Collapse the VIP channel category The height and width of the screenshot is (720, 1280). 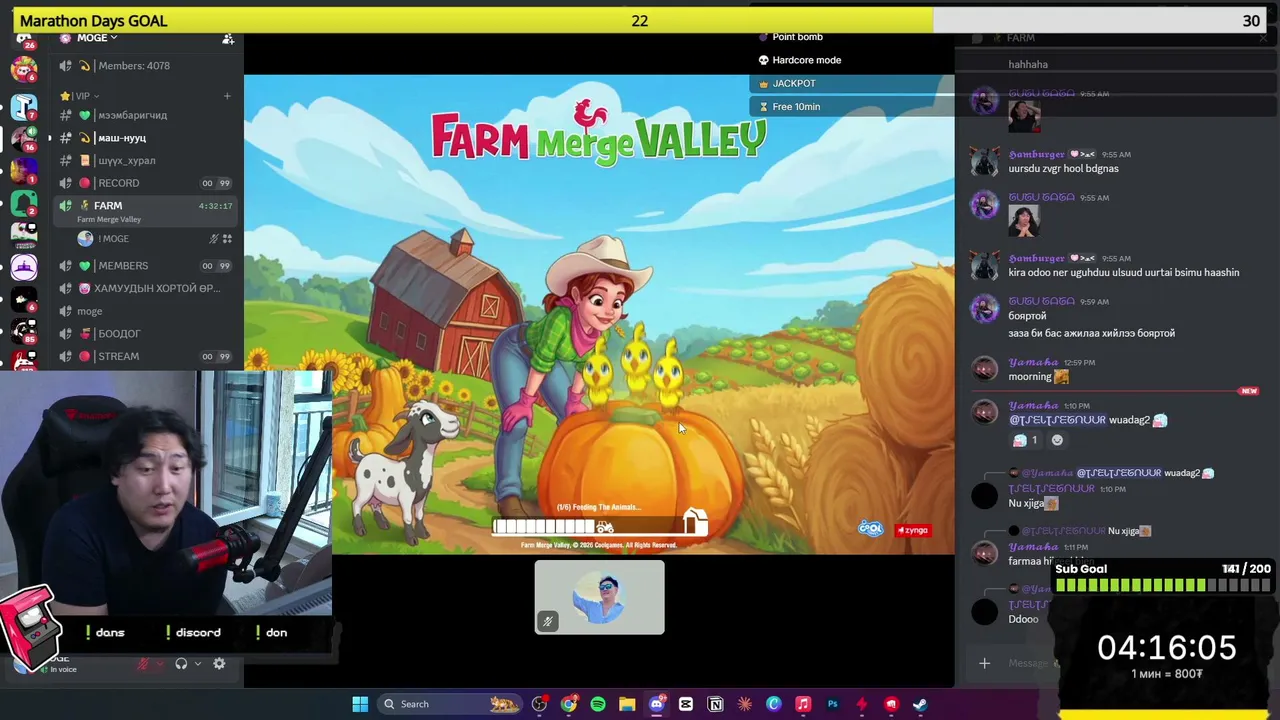click(x=81, y=96)
